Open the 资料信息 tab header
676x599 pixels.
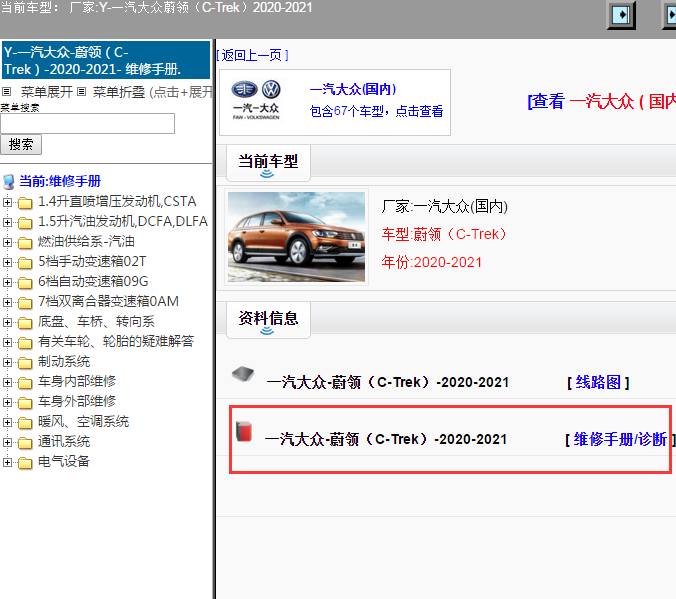pos(268,320)
